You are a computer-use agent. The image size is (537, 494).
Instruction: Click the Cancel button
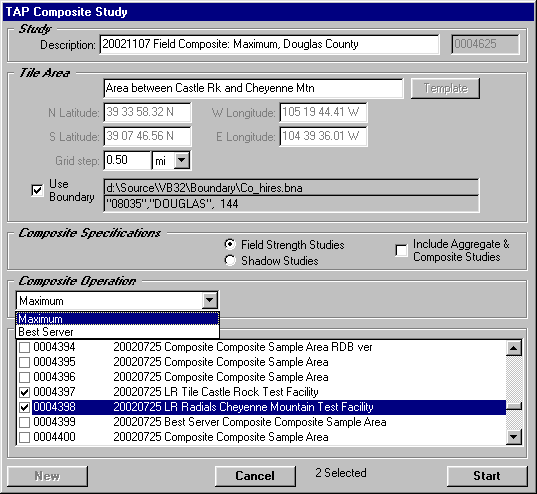[x=255, y=476]
